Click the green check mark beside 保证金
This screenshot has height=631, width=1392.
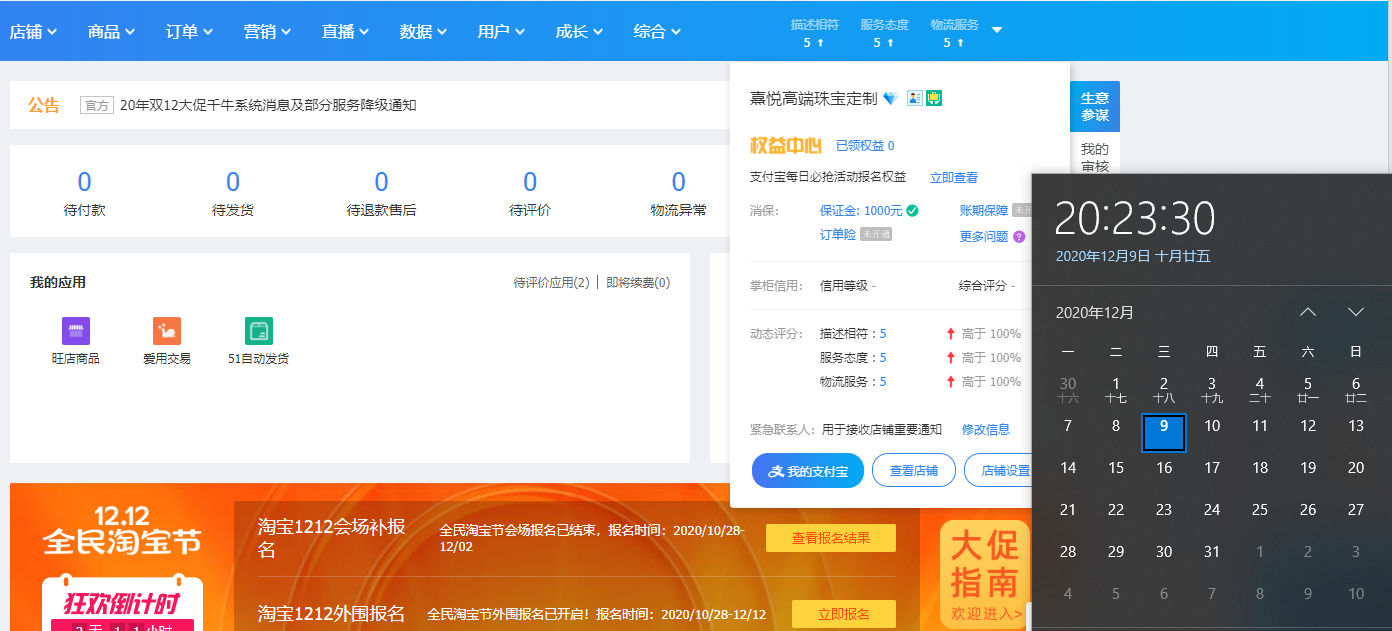click(912, 211)
